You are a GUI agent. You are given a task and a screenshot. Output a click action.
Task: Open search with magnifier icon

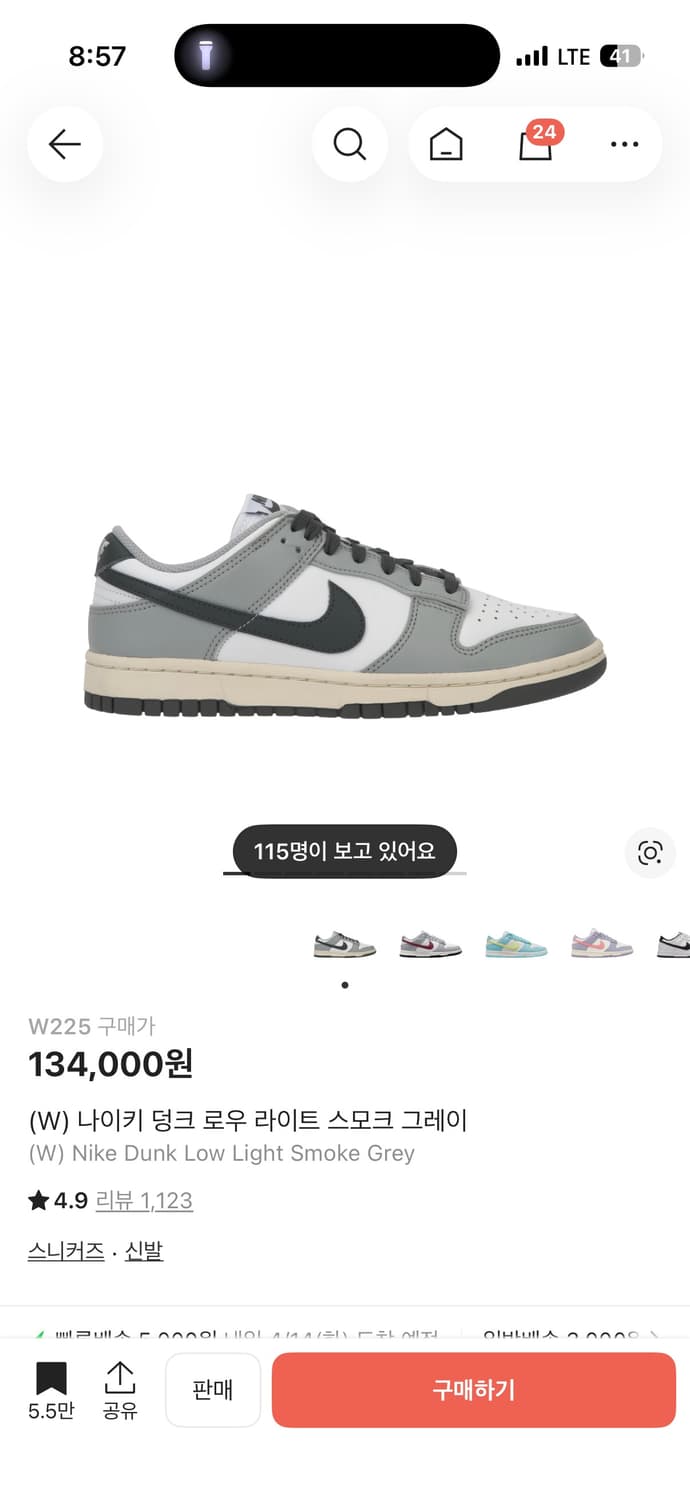tap(349, 144)
